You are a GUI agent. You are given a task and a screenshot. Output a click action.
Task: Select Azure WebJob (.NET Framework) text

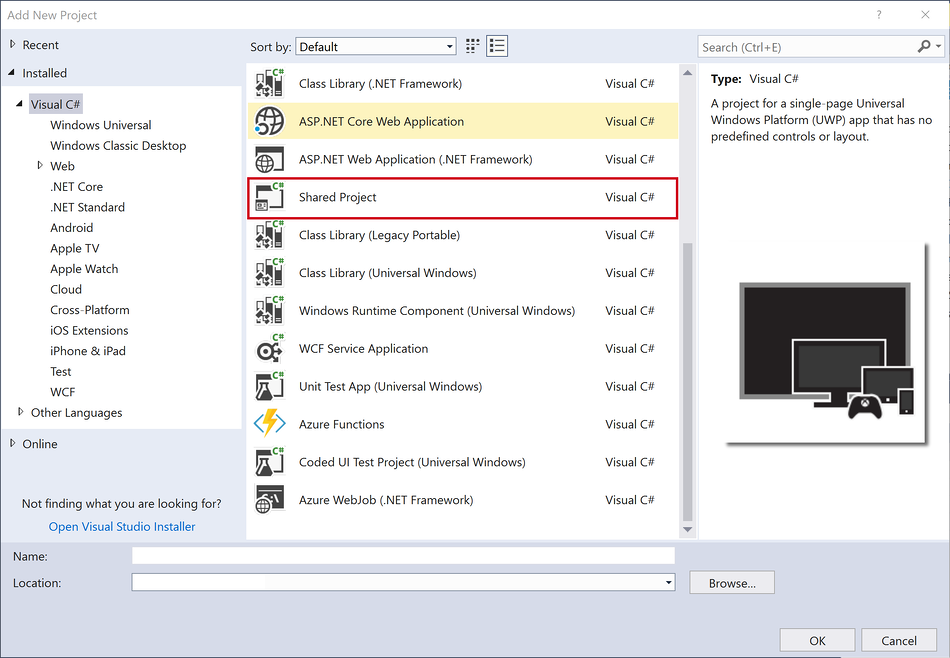[x=386, y=500]
